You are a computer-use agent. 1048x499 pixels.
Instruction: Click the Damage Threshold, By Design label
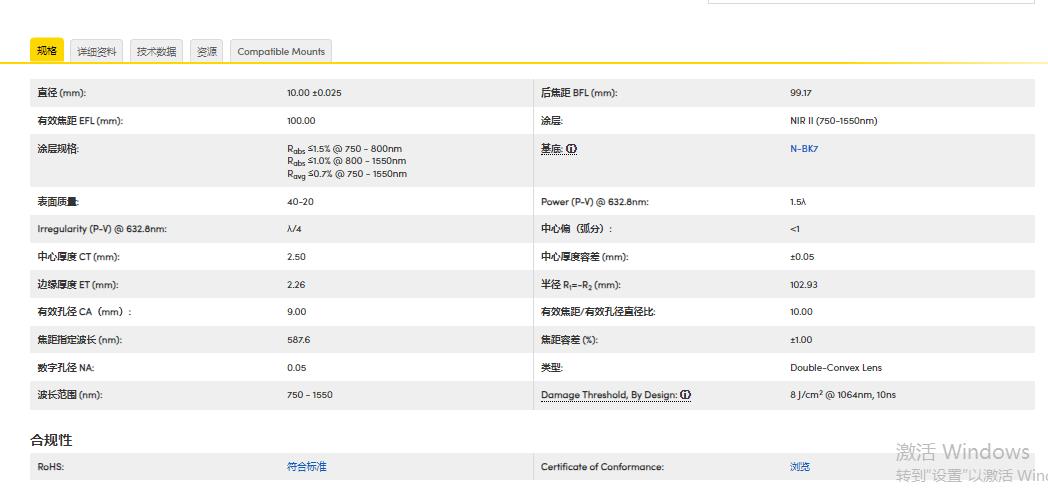click(x=609, y=395)
